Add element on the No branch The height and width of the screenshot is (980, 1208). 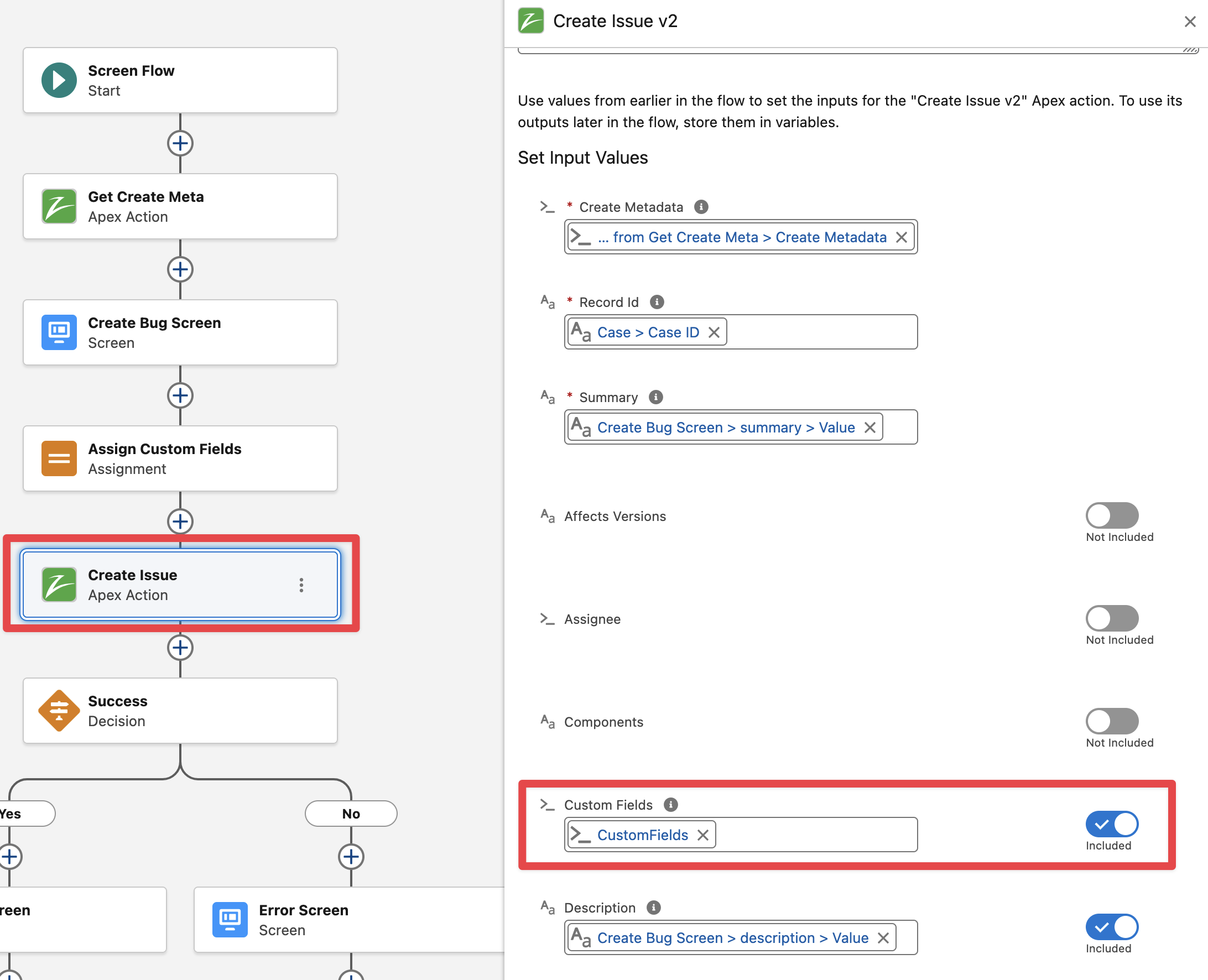(x=351, y=857)
